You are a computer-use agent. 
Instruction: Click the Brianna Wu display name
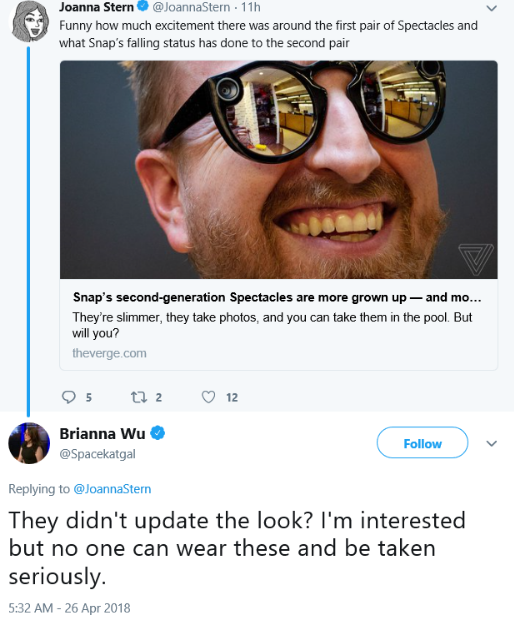click(102, 433)
